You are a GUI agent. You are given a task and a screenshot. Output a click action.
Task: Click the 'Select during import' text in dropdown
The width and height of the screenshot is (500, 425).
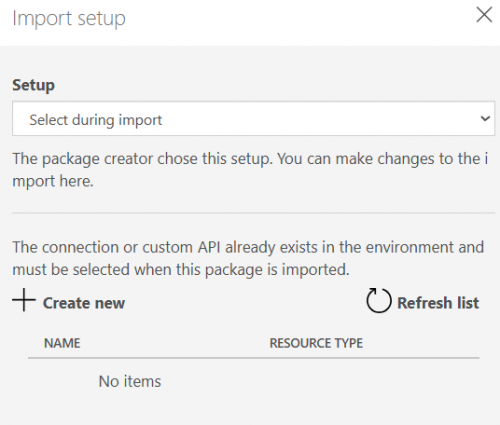(96, 120)
